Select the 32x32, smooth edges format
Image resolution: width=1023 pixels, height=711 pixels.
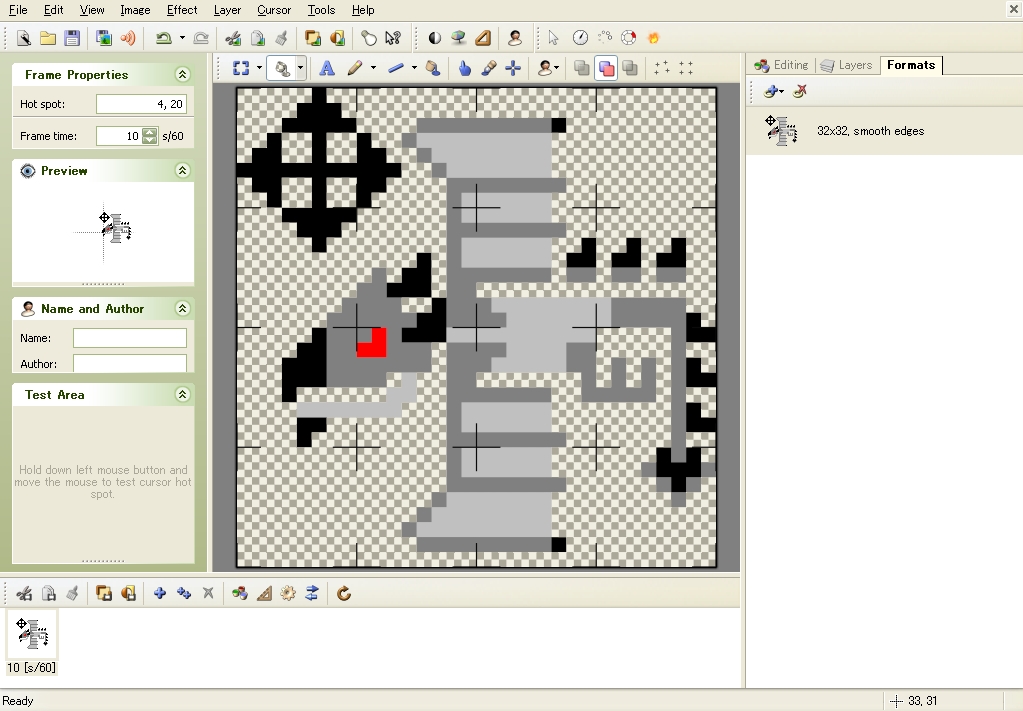(x=884, y=131)
